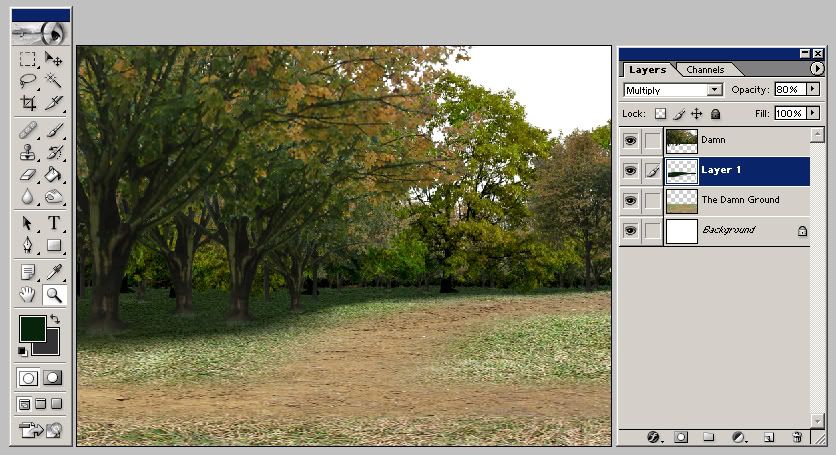Select the Background layer thumbnail
This screenshot has width=836, height=455.
pyautogui.click(x=681, y=231)
